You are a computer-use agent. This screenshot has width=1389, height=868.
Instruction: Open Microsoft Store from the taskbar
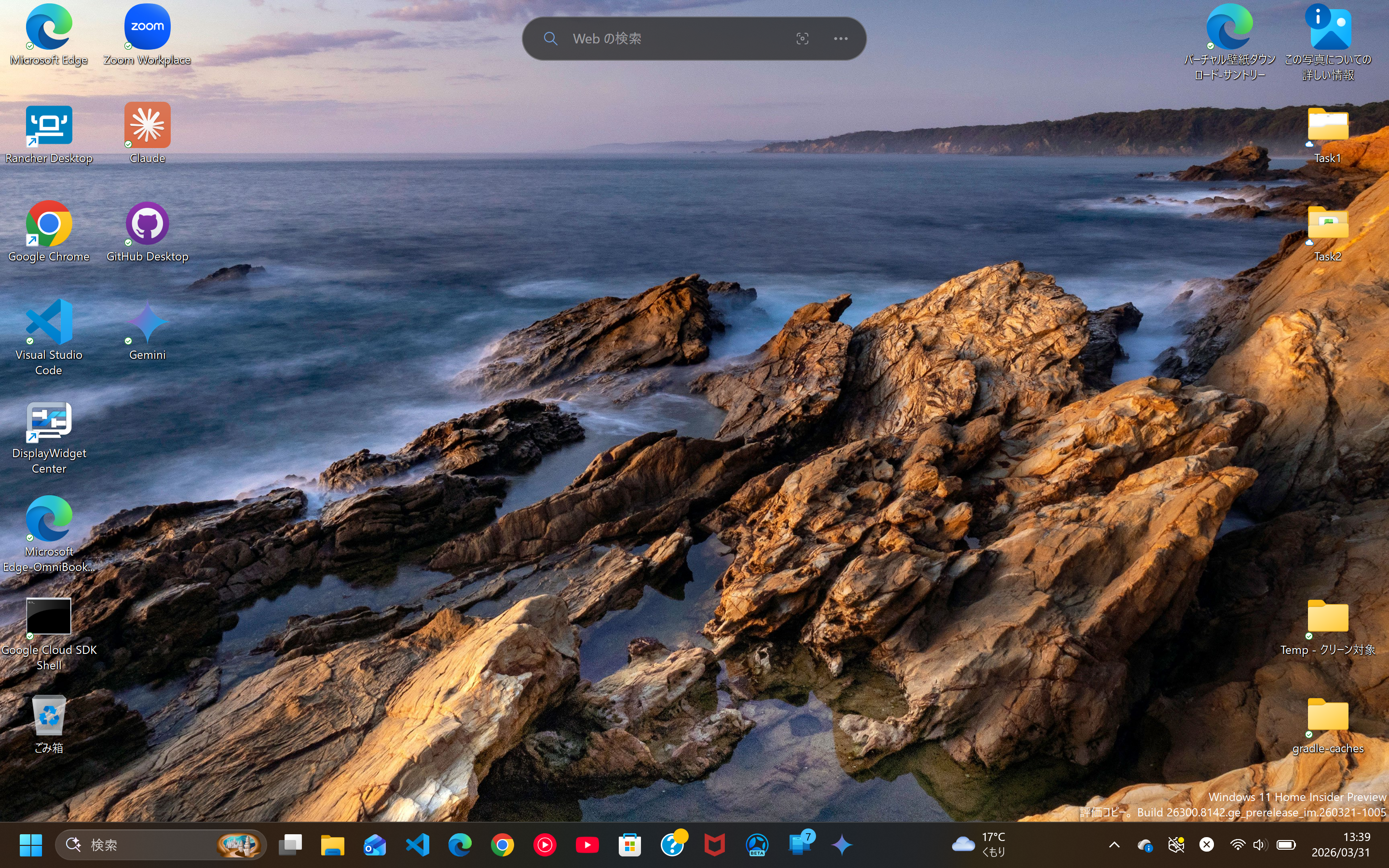629,844
